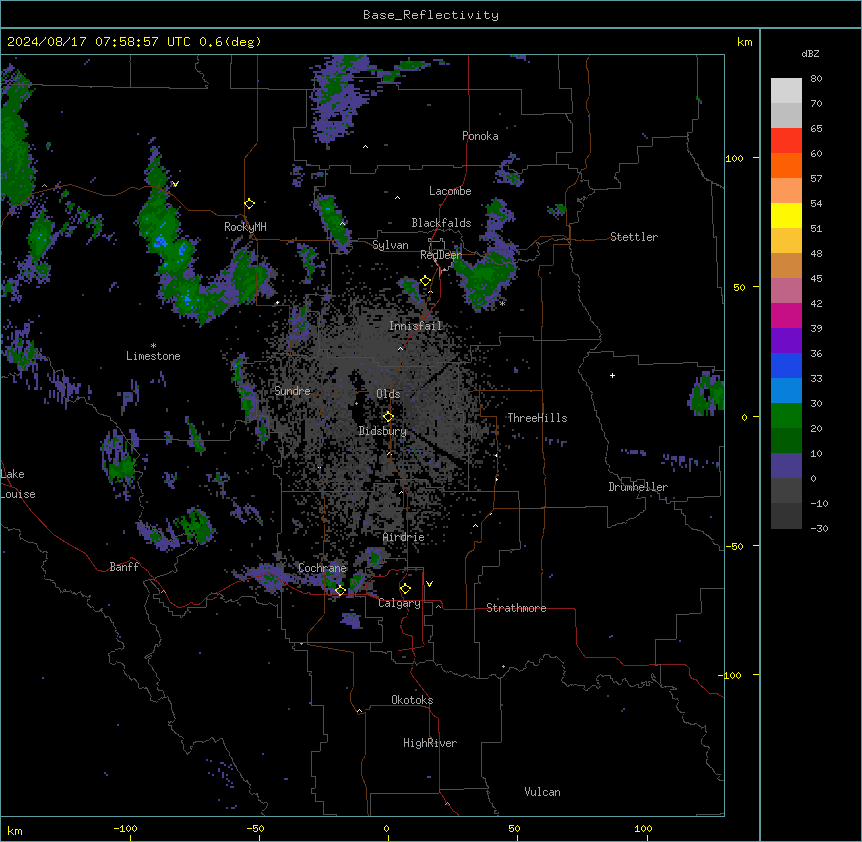Click the RedDeer city label
This screenshot has width=862, height=842.
pyautogui.click(x=441, y=255)
